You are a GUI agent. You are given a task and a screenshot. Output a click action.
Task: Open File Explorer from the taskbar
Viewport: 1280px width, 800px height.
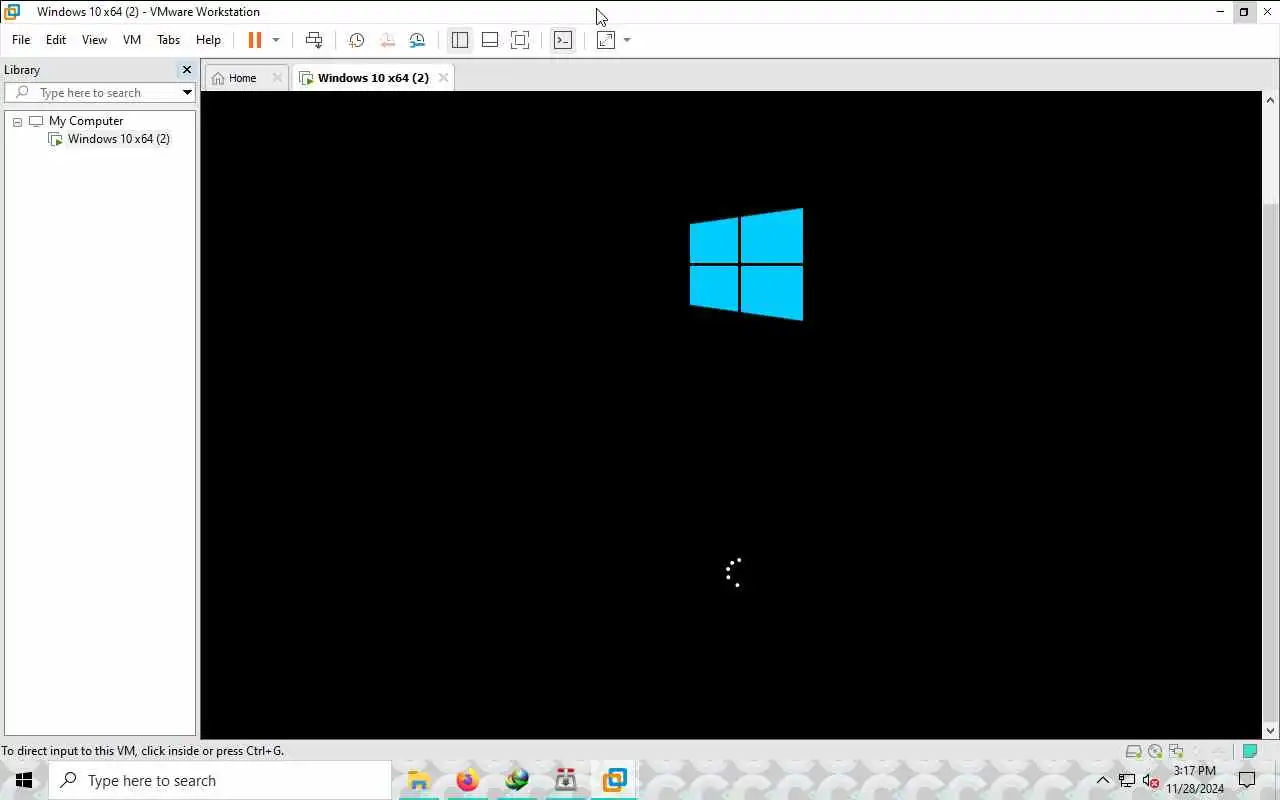coord(418,780)
